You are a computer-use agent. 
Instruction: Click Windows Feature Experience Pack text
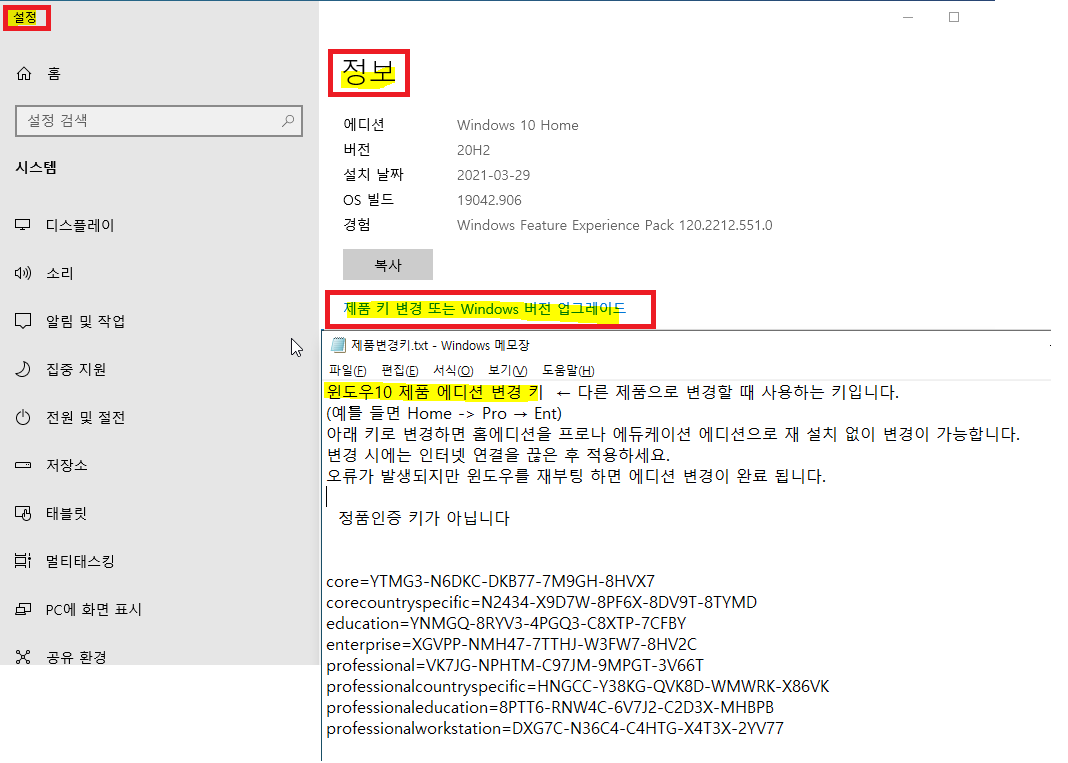[614, 225]
